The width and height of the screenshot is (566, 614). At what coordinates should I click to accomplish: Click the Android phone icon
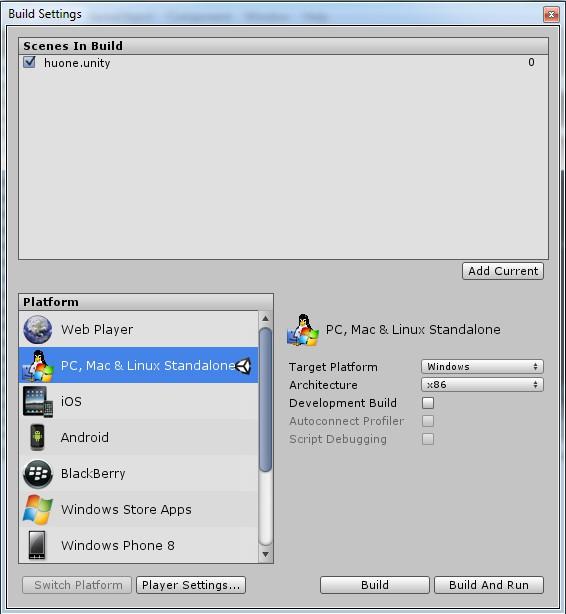[38, 437]
